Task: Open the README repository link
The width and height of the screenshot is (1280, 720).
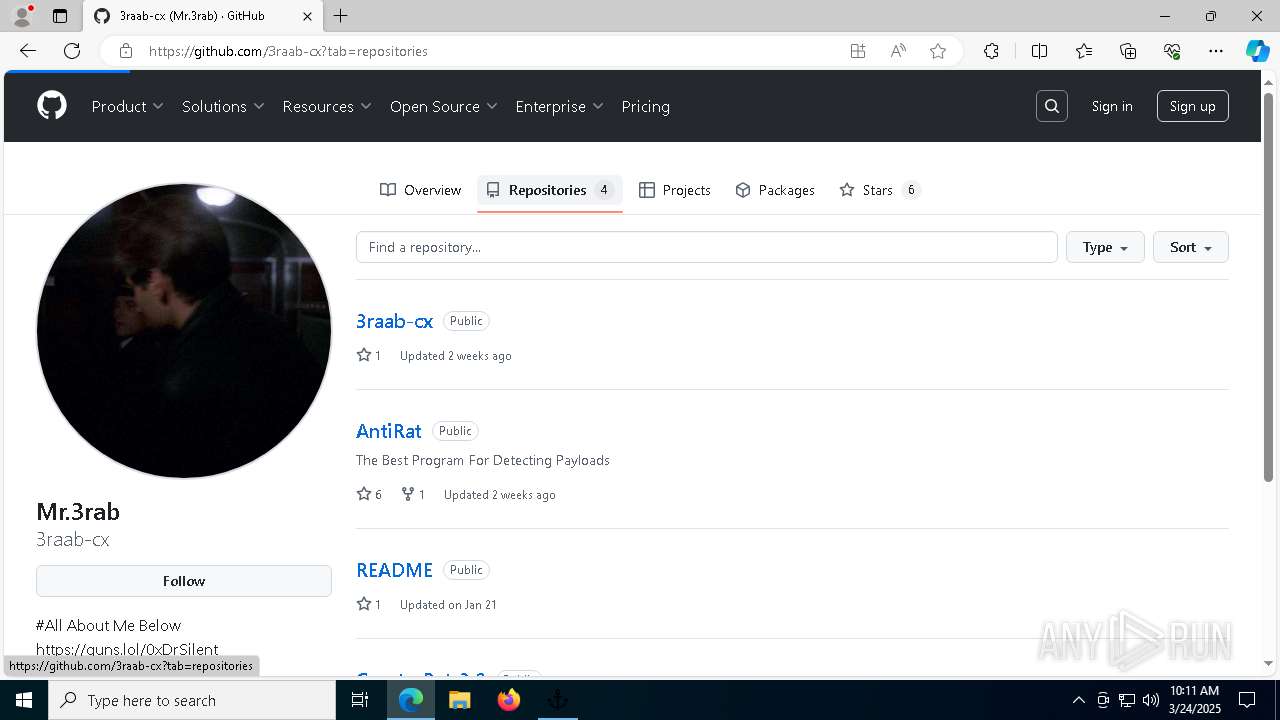Action: tap(394, 570)
